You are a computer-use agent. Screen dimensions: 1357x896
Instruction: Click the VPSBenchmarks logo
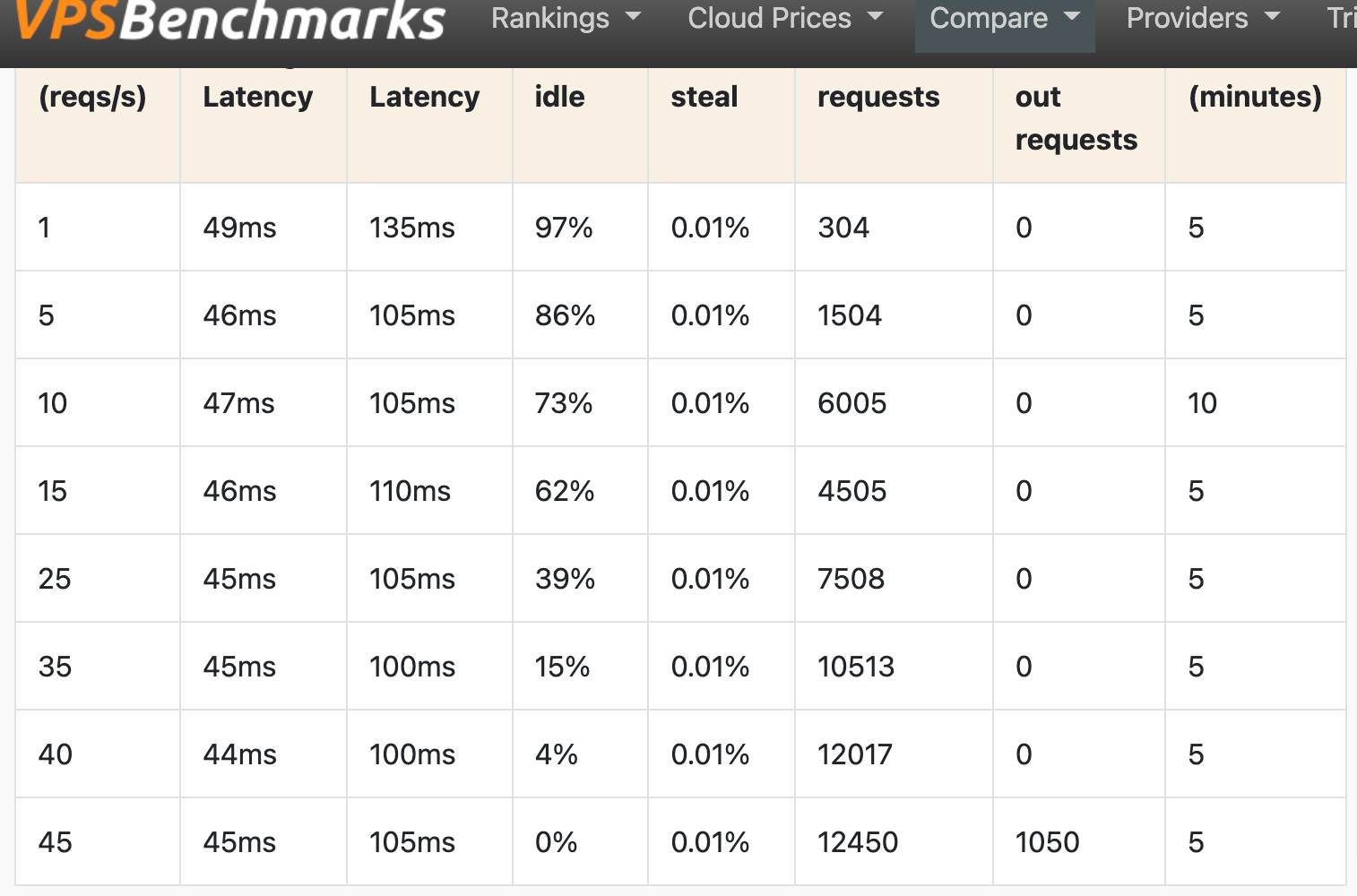point(229,20)
